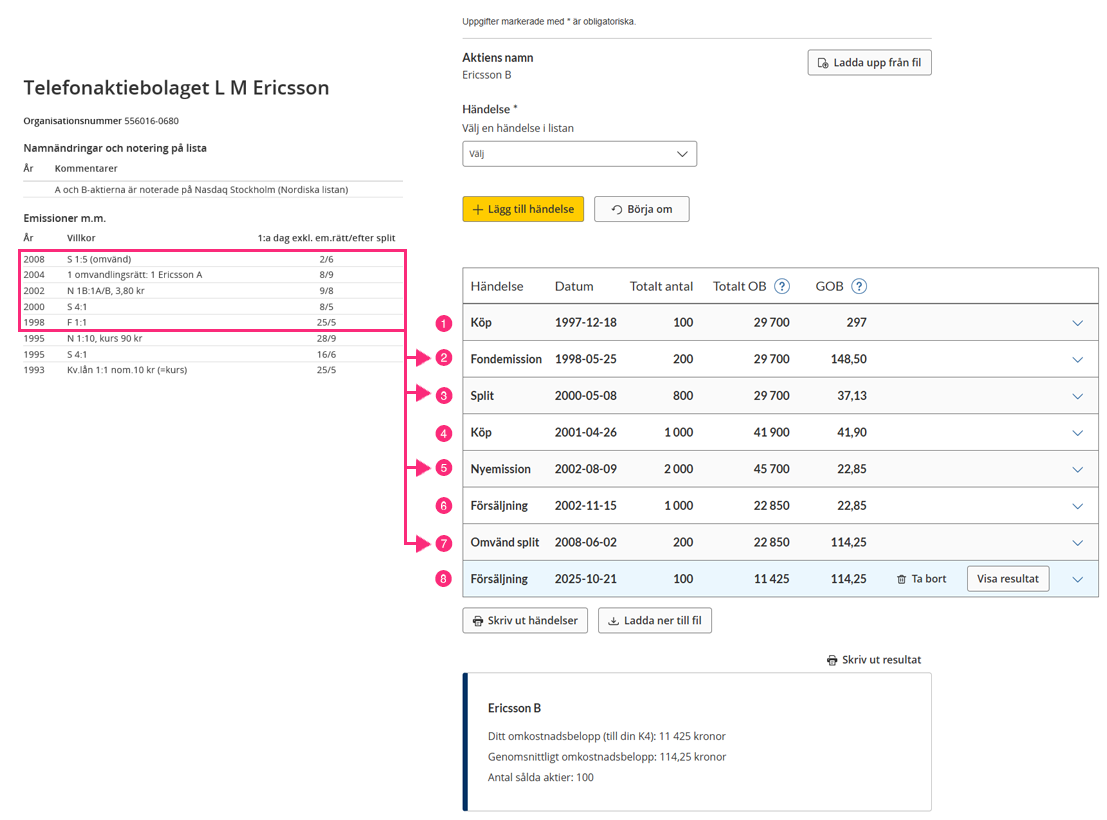Image resolution: width=1107 pixels, height=820 pixels.
Task: Expand the Nyemission row details
Action: click(x=1077, y=470)
